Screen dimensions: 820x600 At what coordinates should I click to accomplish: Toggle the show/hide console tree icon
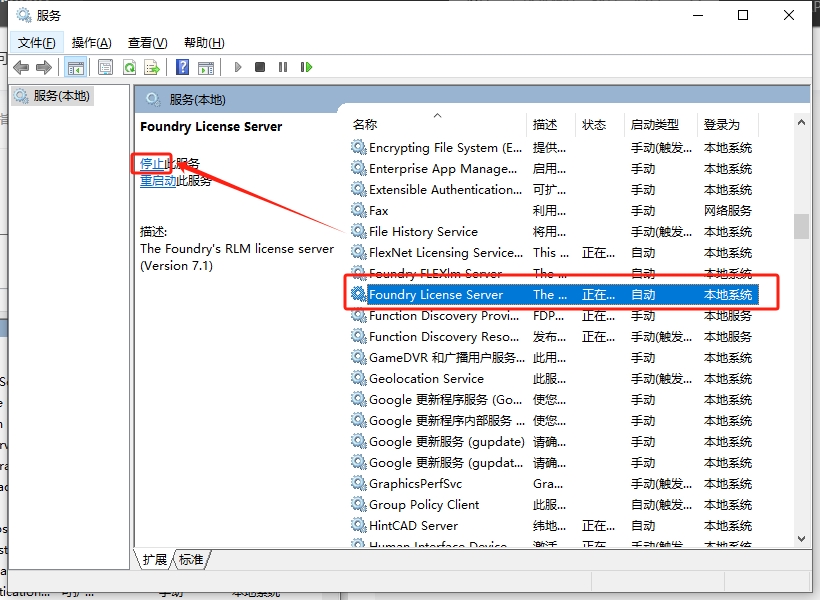[75, 67]
